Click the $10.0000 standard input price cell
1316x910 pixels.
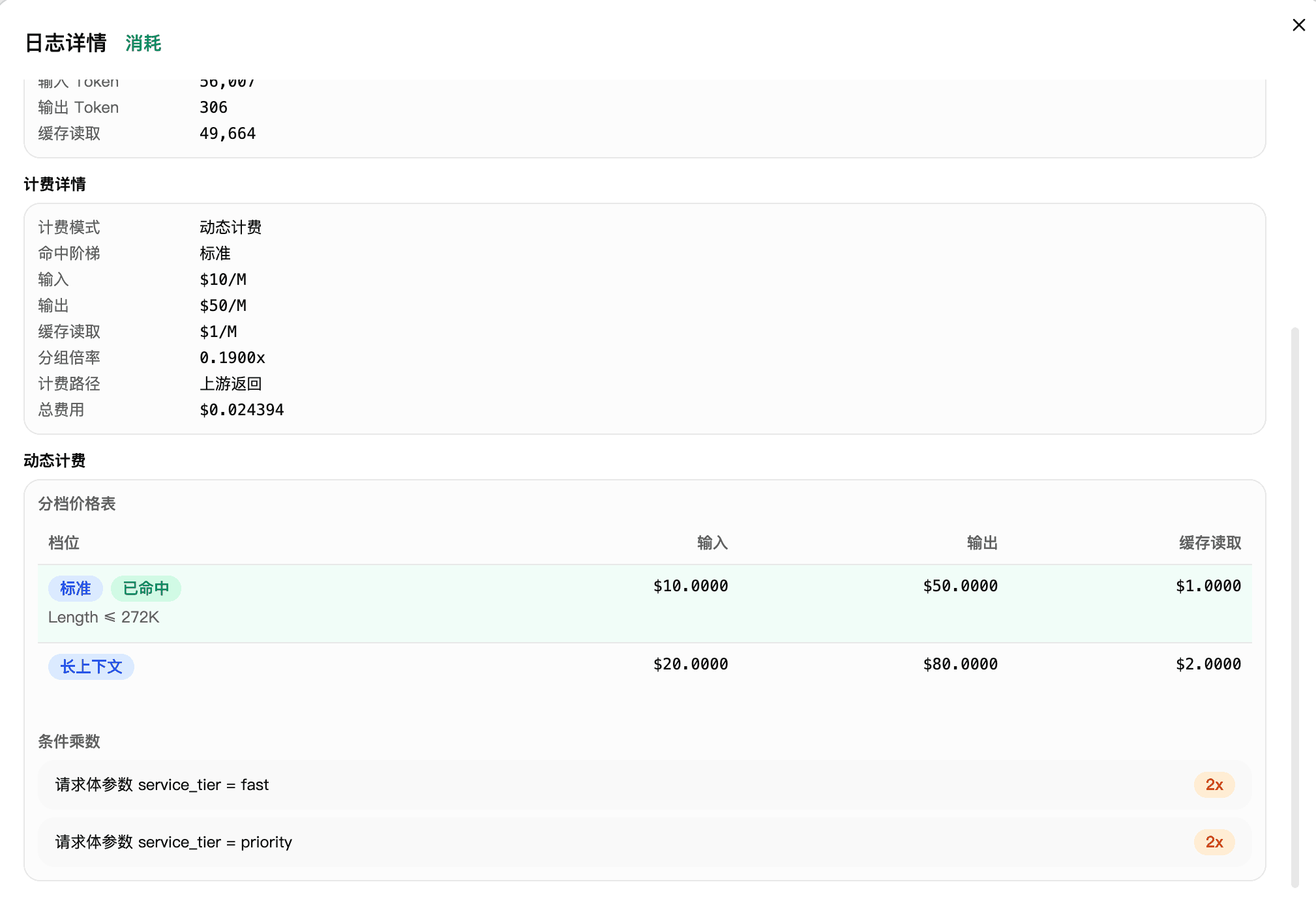[691, 586]
